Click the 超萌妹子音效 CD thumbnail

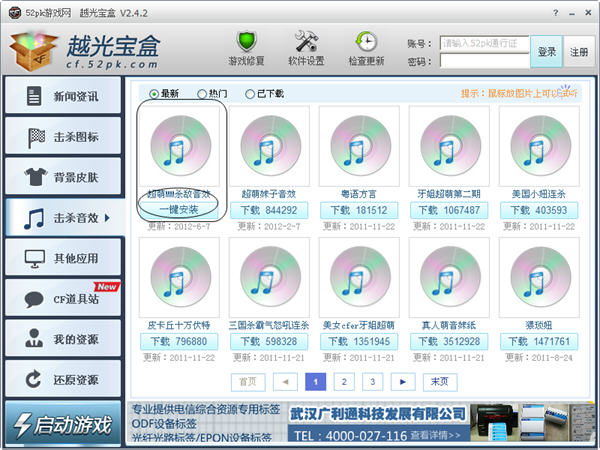coord(269,146)
